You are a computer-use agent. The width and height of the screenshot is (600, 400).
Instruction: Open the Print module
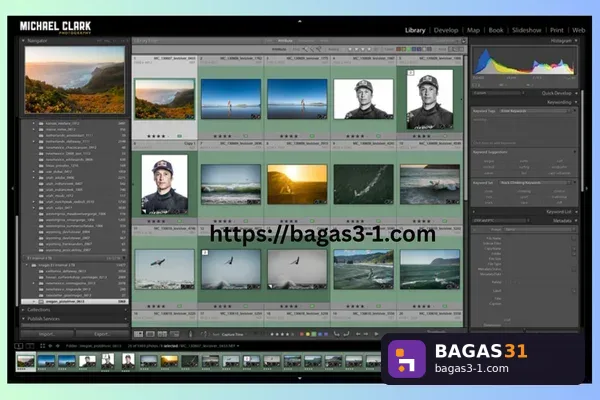click(557, 30)
